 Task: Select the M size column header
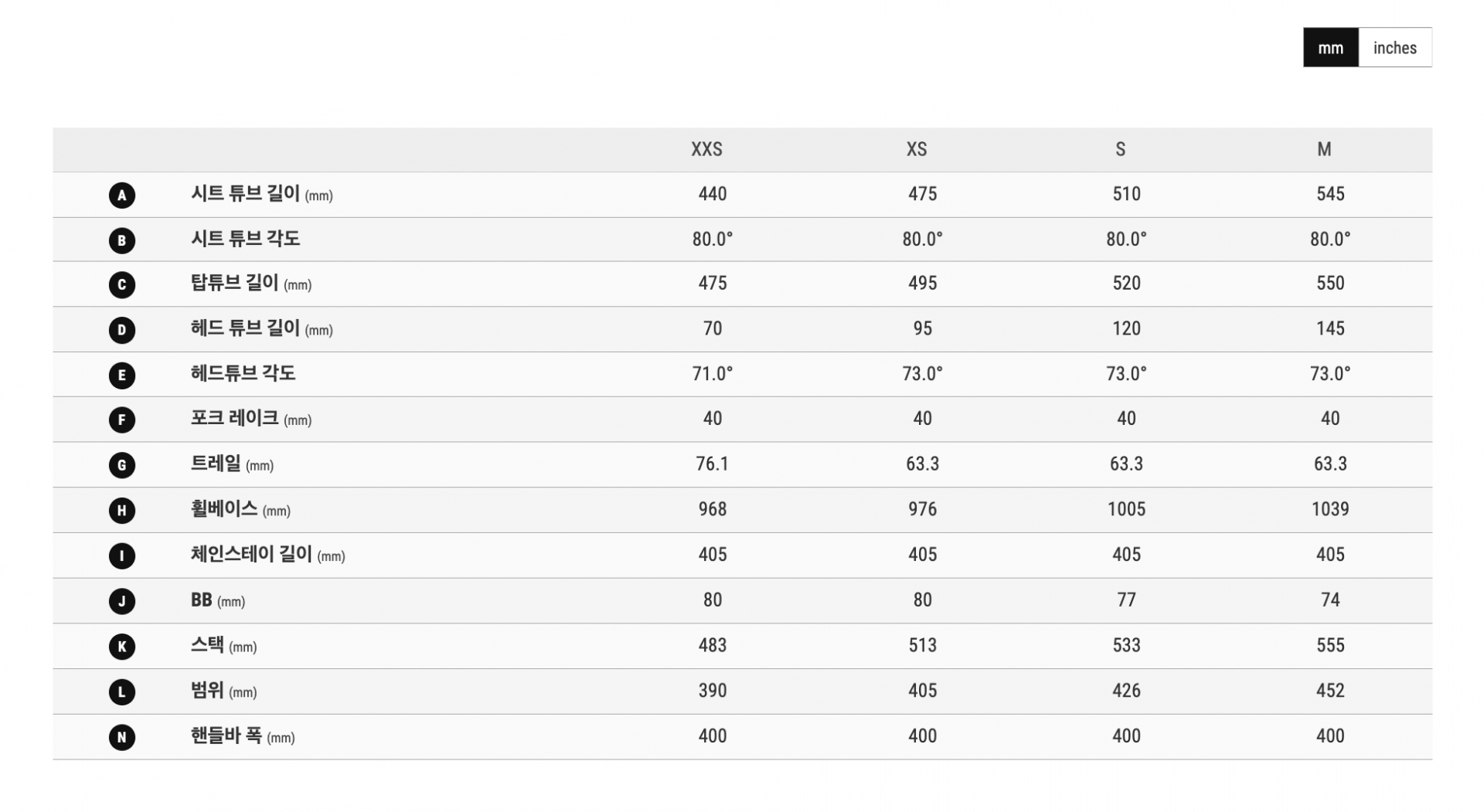[x=1324, y=149]
